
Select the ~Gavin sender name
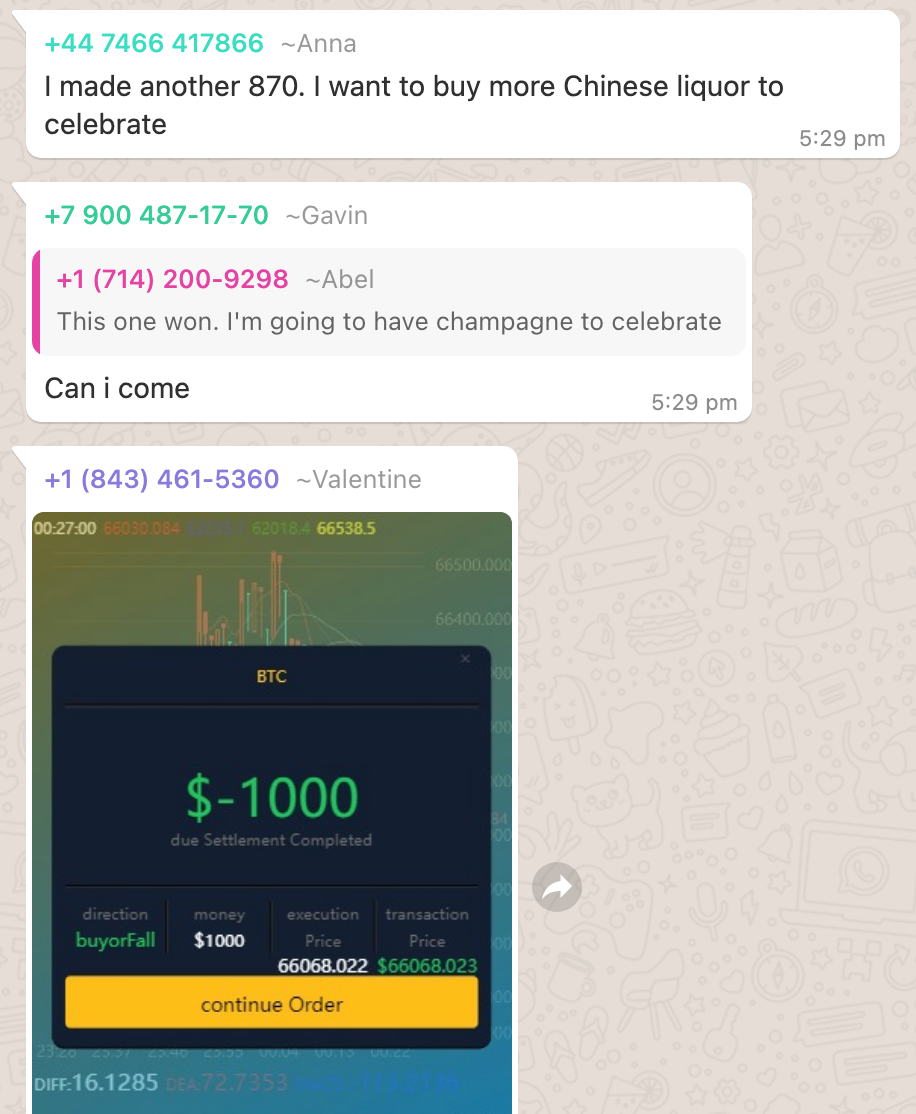tap(327, 216)
